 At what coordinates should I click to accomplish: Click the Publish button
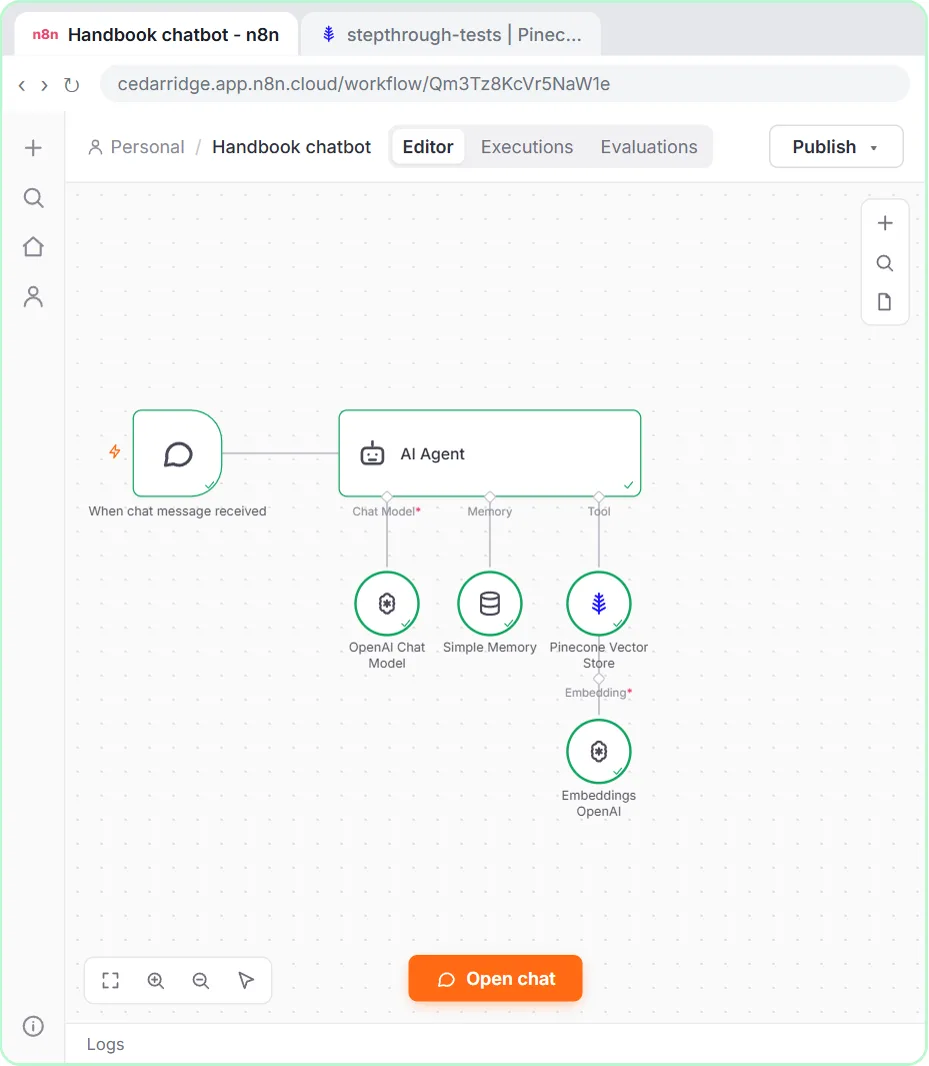click(836, 147)
